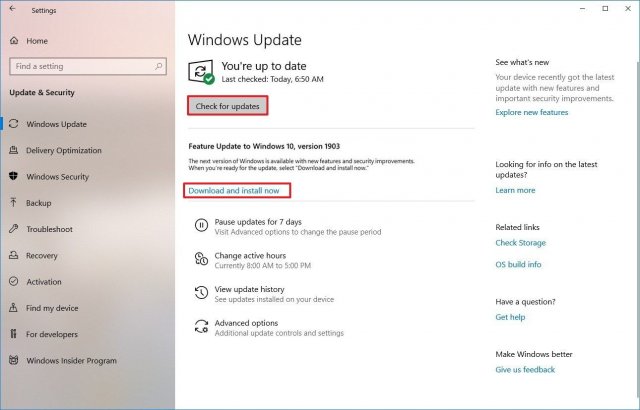Click the Check for updates button
Screen dimensions: 640x410
point(227,106)
